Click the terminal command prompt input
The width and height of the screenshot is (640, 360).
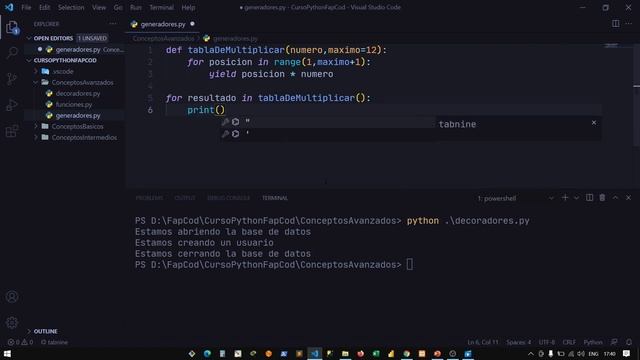click(x=409, y=264)
